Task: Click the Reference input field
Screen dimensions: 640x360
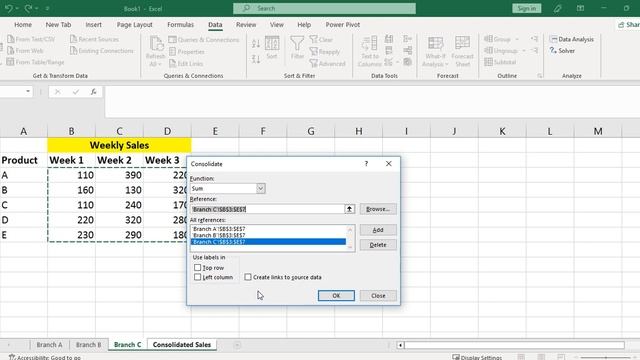Action: click(x=268, y=209)
